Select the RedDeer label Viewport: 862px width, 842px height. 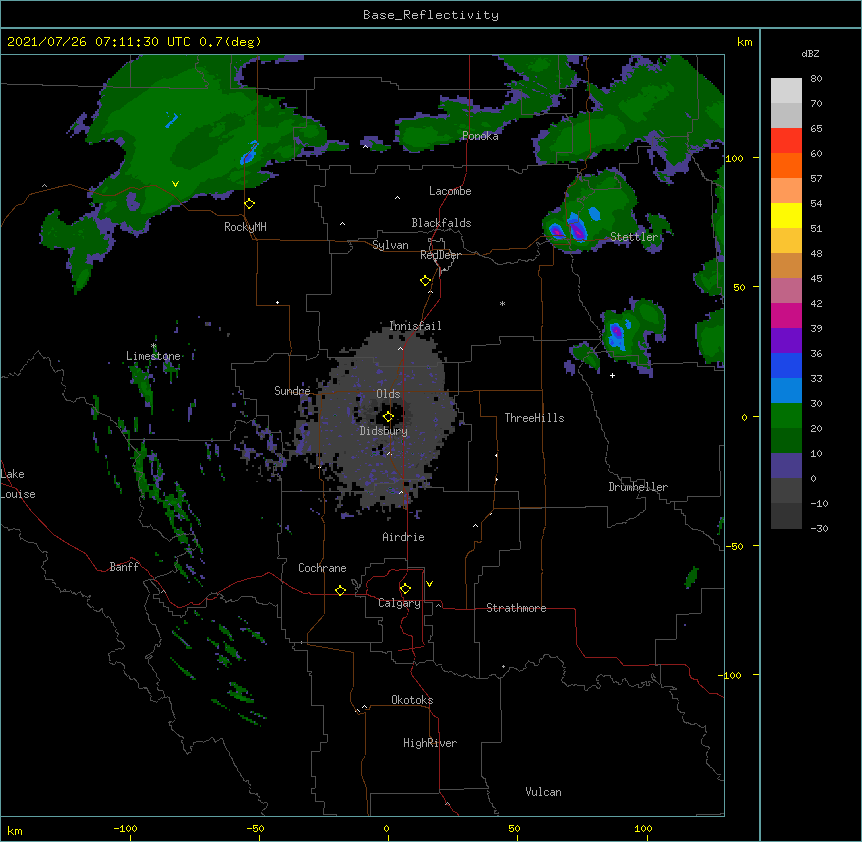click(440, 255)
